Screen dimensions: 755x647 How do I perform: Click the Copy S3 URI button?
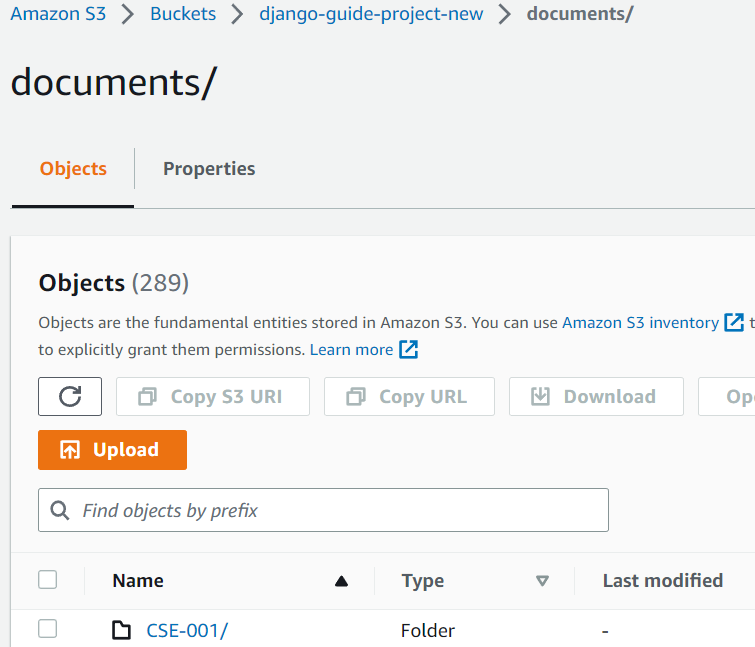pos(212,396)
